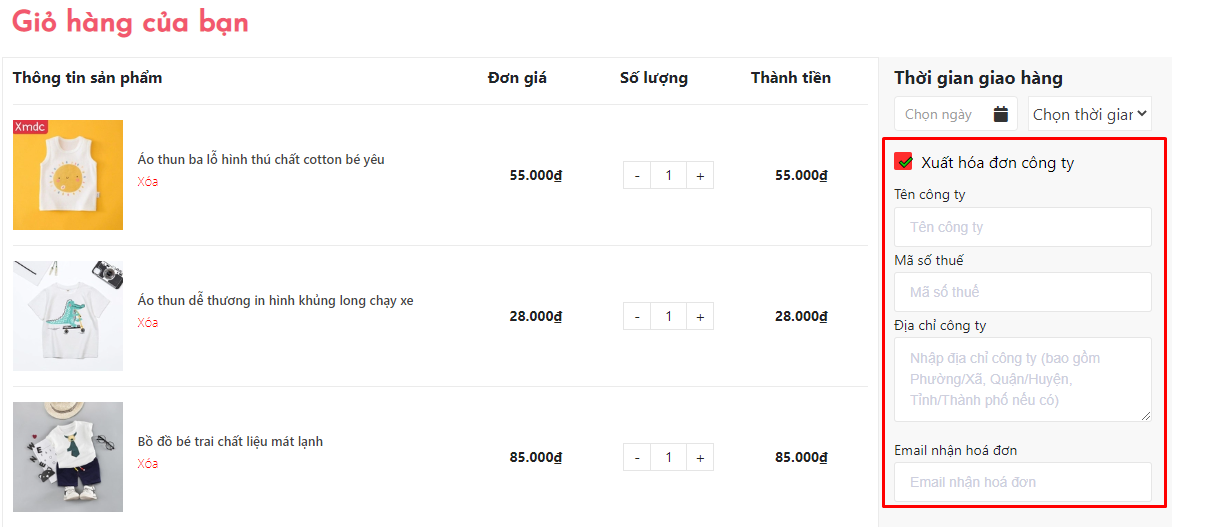Increase quantity of Áo thun ba lỗ
Image resolution: width=1213 pixels, height=527 pixels.
click(700, 176)
